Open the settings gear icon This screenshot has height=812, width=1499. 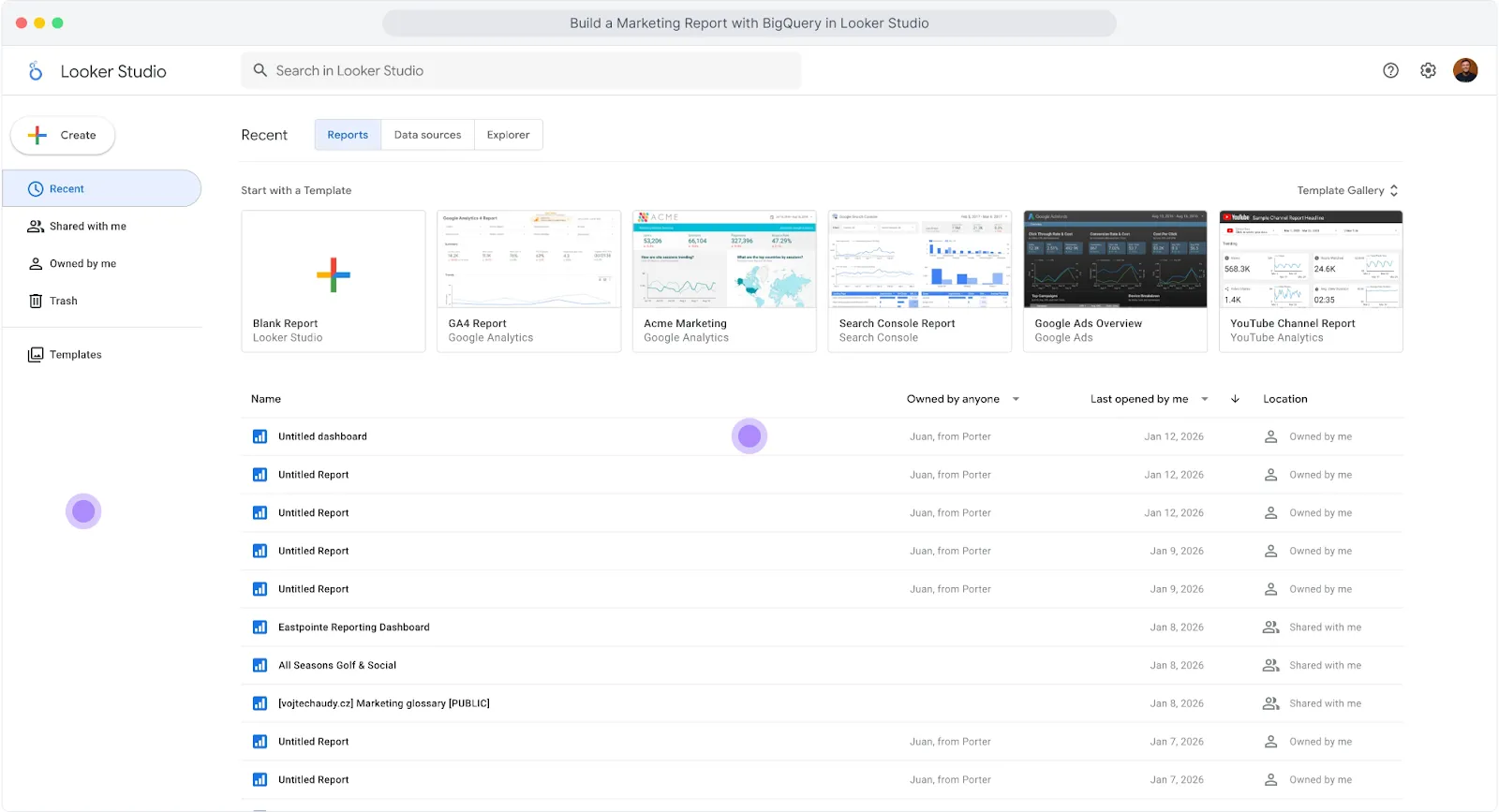(x=1428, y=70)
